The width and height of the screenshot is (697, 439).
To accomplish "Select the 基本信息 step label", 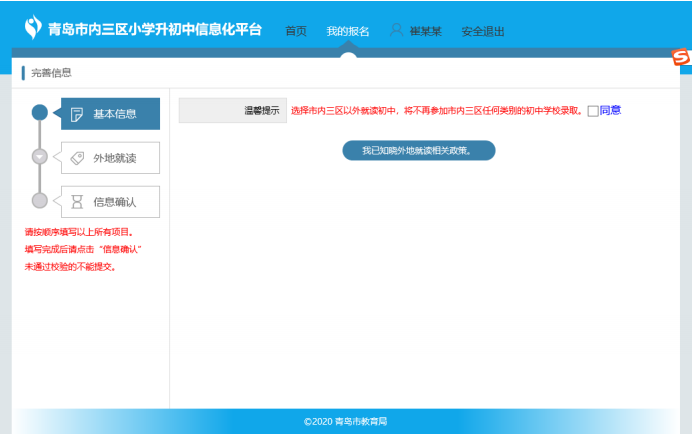I will [114, 114].
